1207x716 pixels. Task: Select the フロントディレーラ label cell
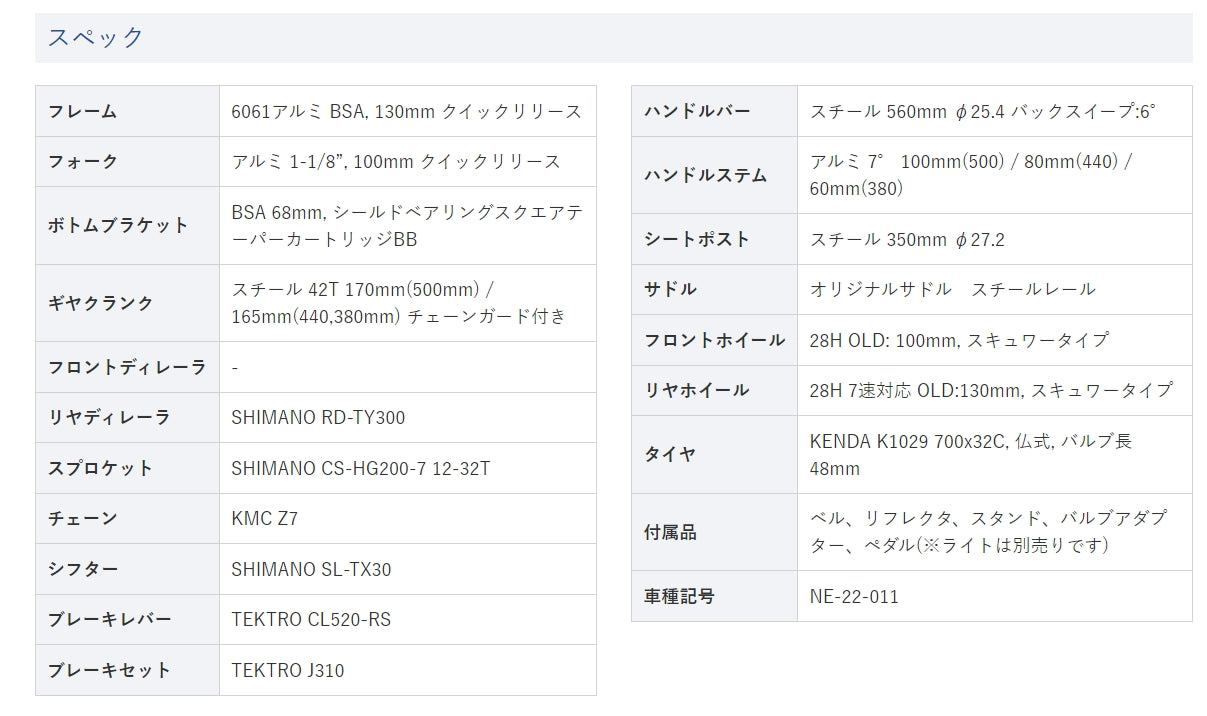(x=127, y=367)
